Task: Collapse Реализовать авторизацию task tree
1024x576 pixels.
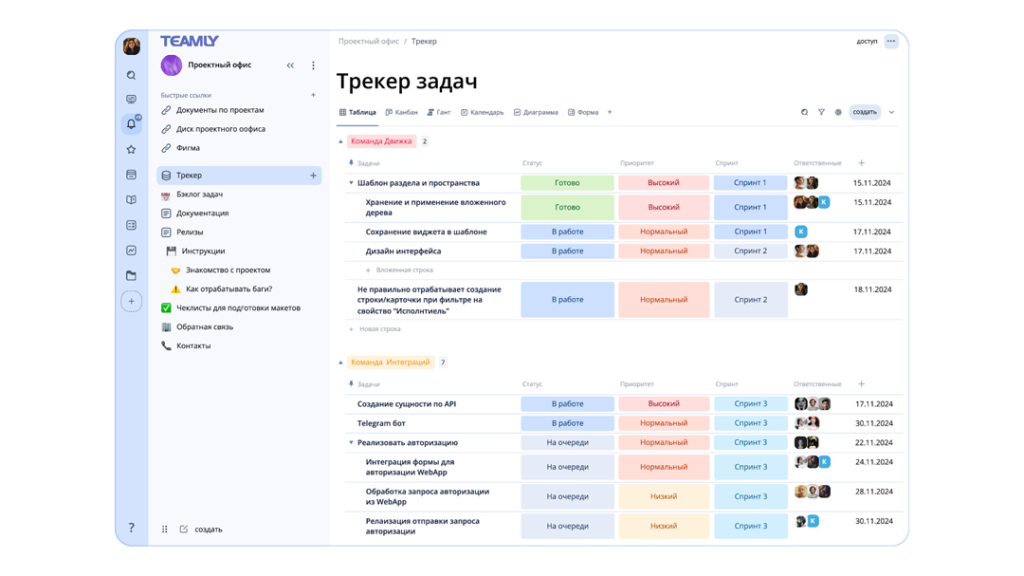Action: pos(351,443)
